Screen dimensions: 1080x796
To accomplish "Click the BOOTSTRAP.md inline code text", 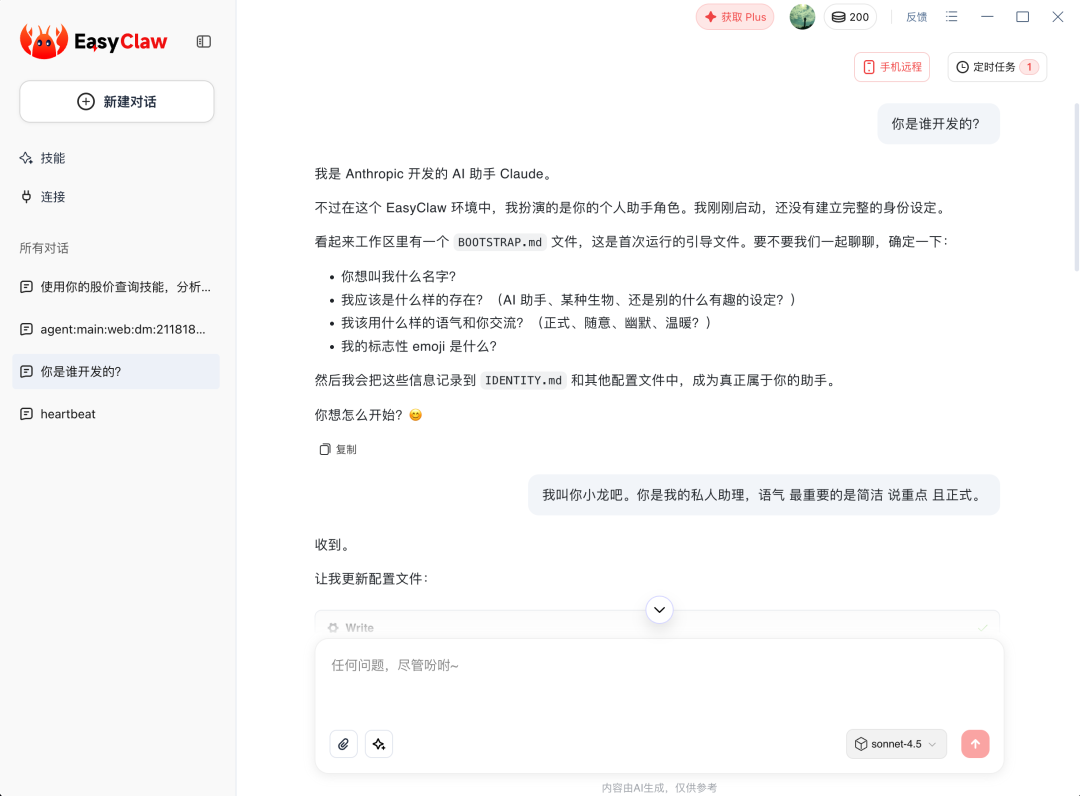I will coord(500,242).
